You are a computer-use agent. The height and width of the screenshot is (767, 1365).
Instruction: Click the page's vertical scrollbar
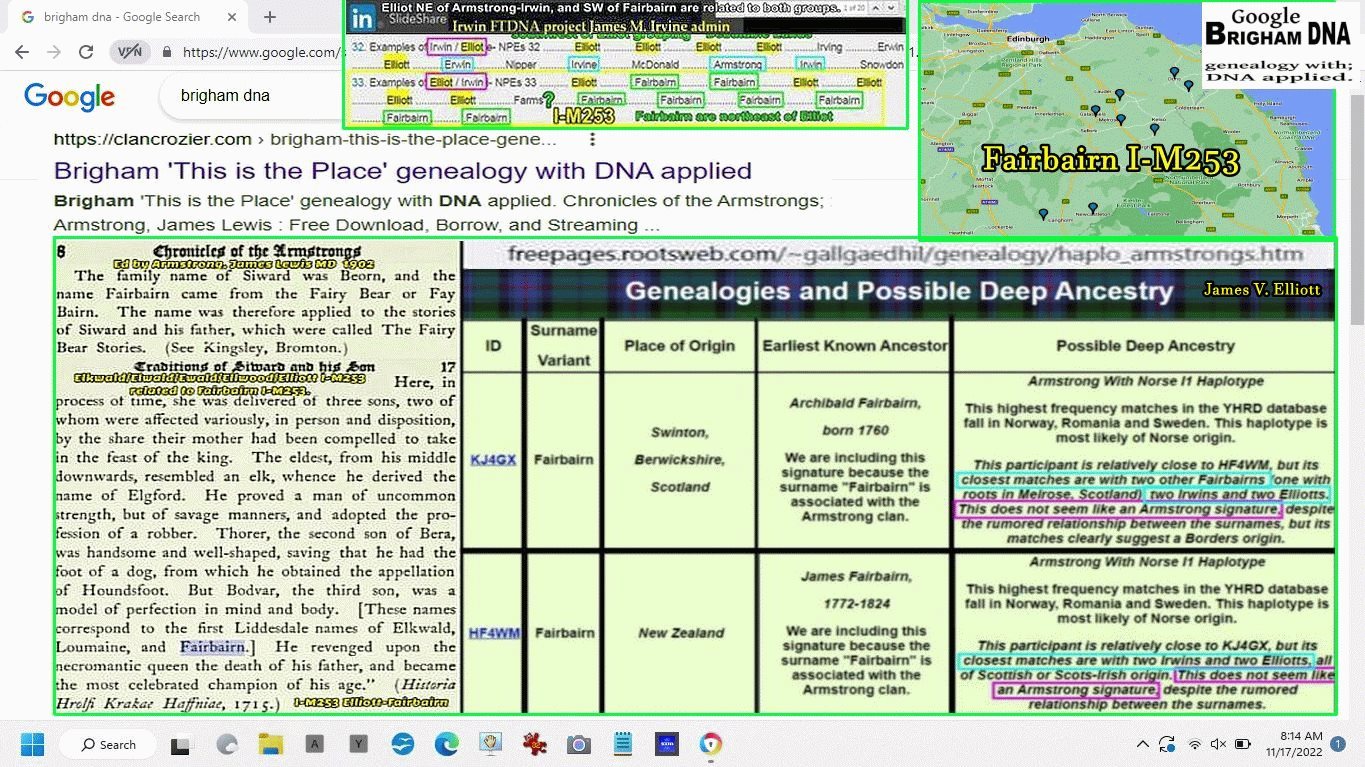tap(1356, 300)
